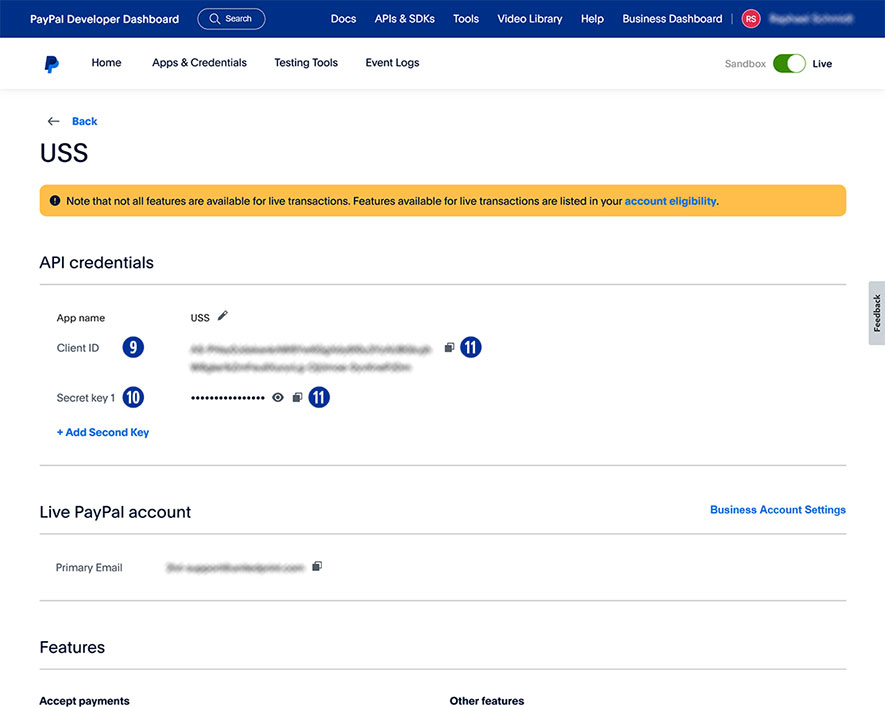Click the Add Second Key link
The width and height of the screenshot is (885, 707).
[x=103, y=432]
